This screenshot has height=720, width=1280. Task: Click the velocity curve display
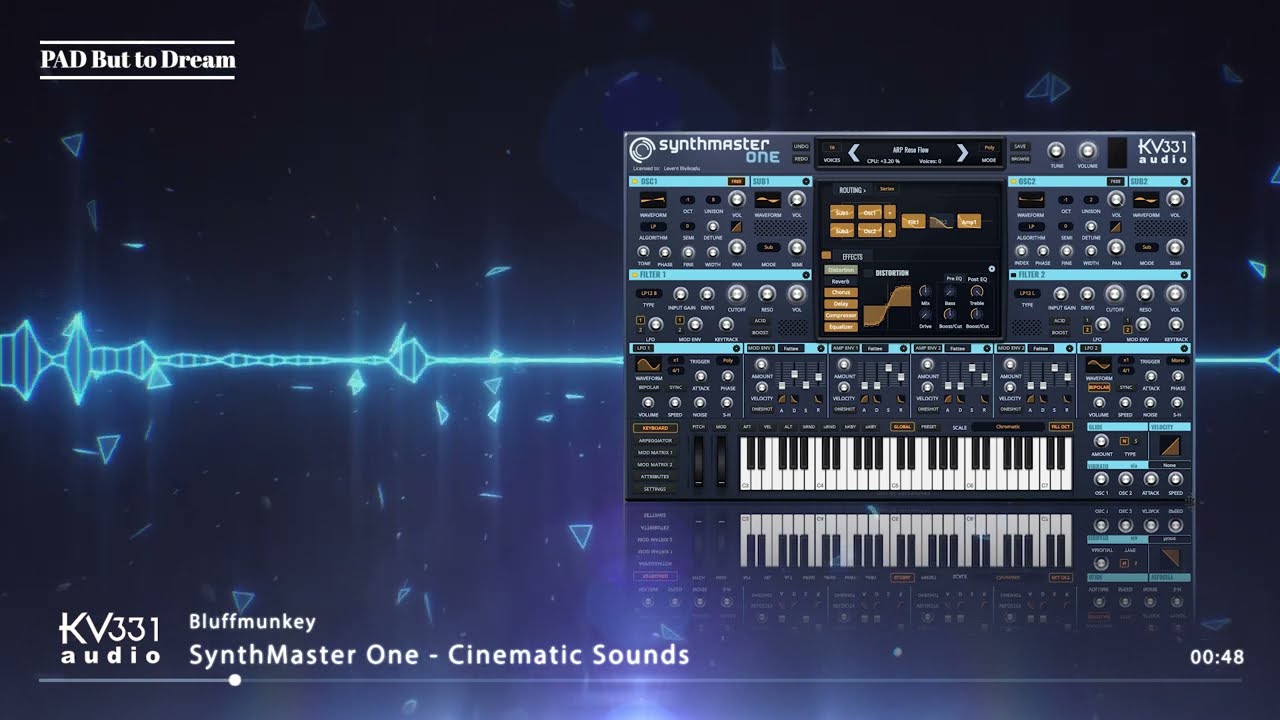pos(1169,445)
